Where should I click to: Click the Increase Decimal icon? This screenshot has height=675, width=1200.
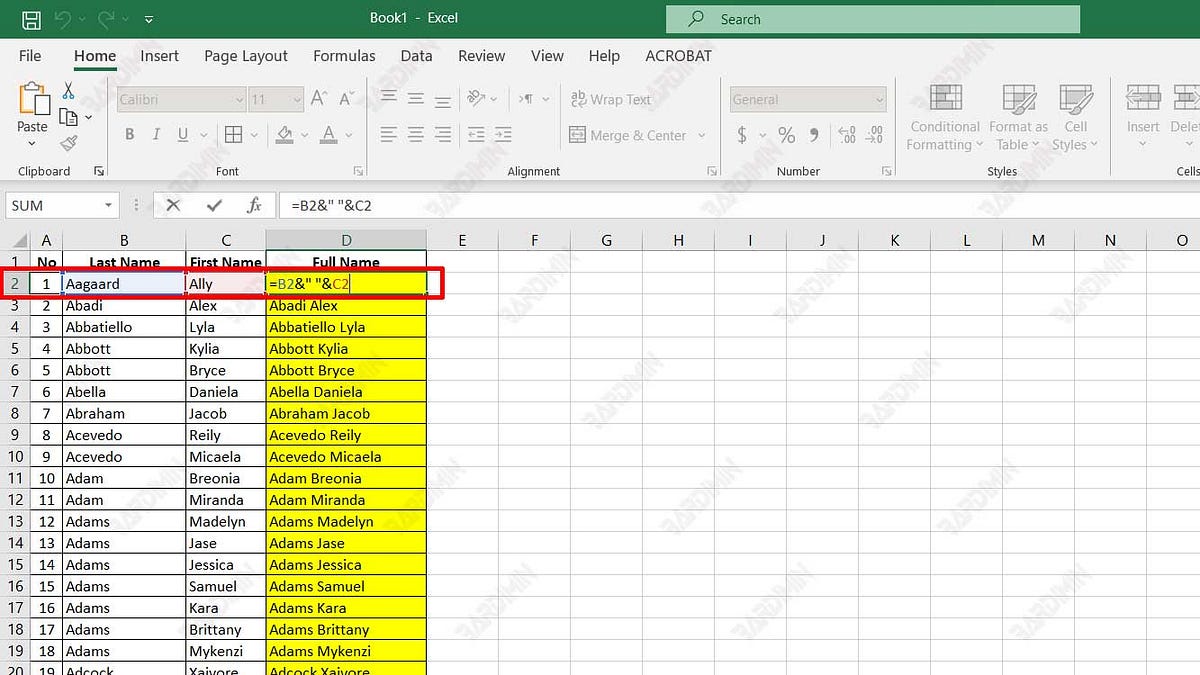[x=846, y=133]
